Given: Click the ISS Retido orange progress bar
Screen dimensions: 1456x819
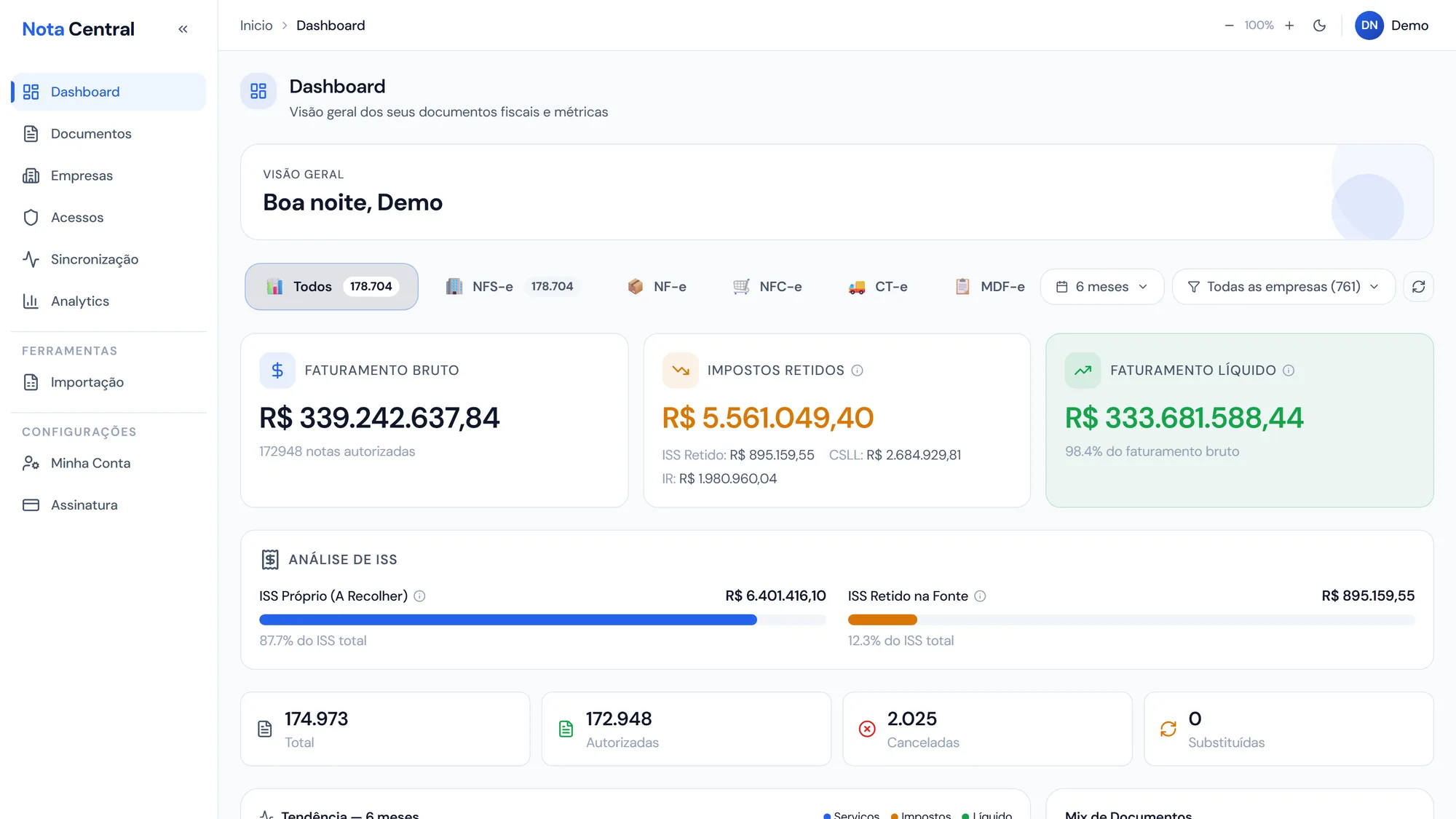Looking at the screenshot, I should coord(1131,620).
